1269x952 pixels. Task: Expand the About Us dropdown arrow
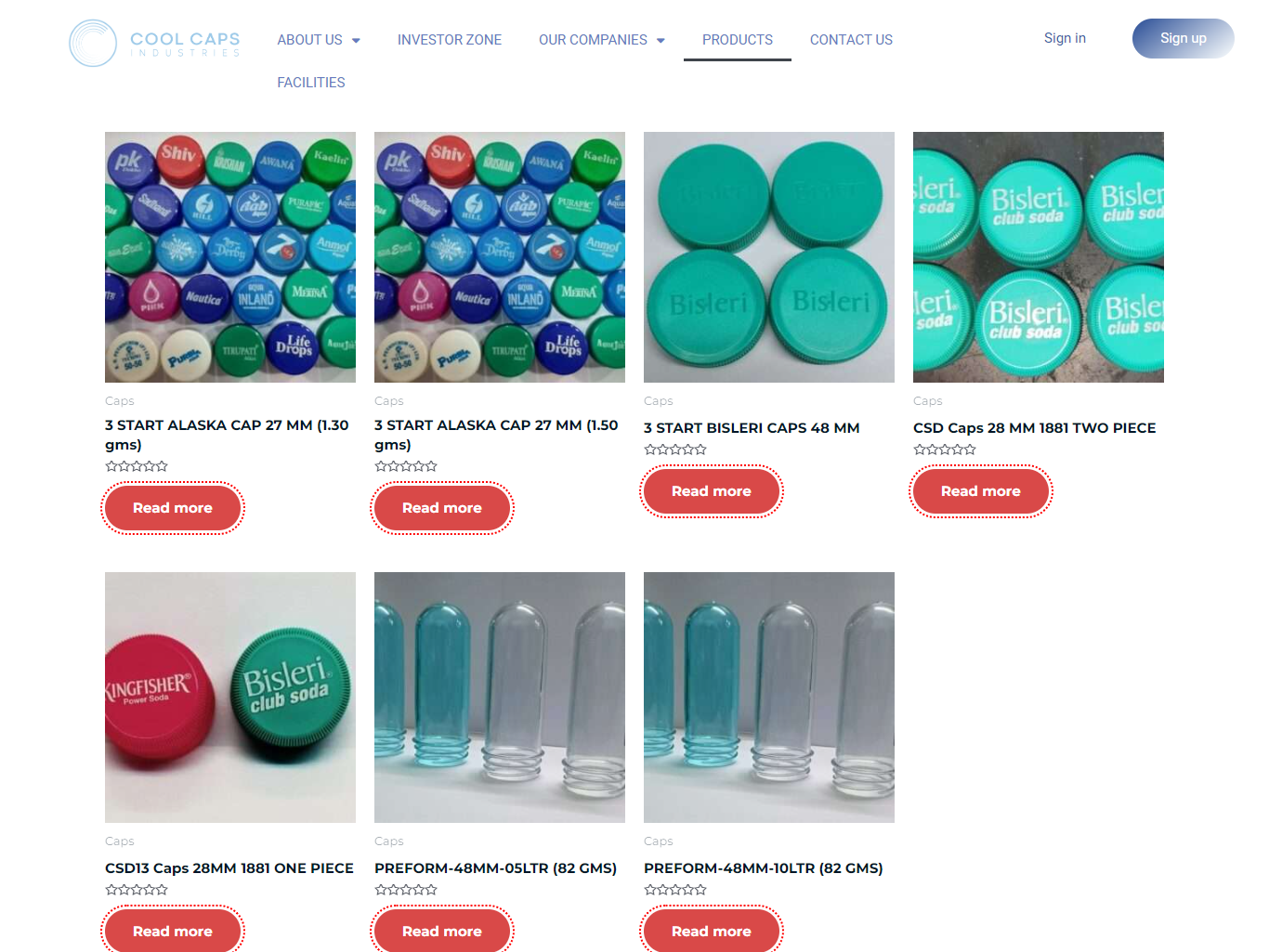click(356, 40)
